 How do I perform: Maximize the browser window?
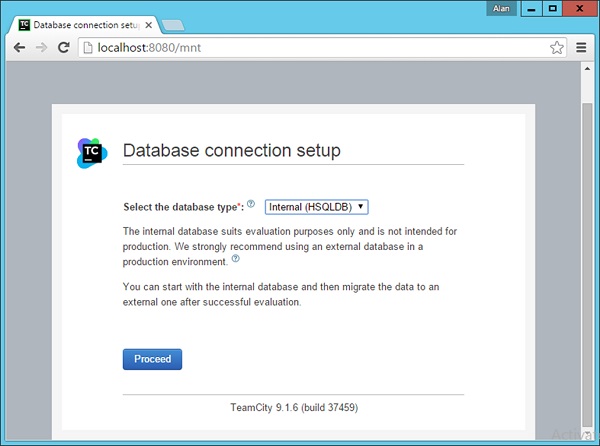coord(552,8)
